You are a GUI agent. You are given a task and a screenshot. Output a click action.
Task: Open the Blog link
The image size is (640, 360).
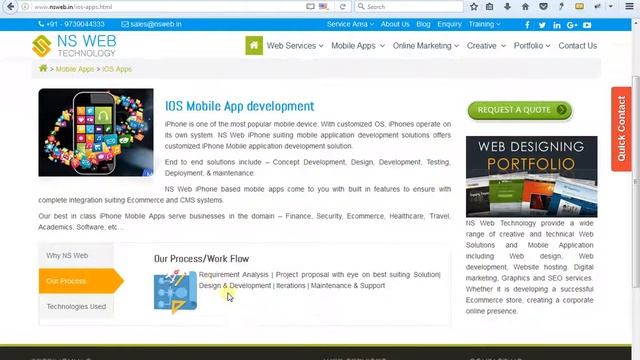click(x=423, y=24)
